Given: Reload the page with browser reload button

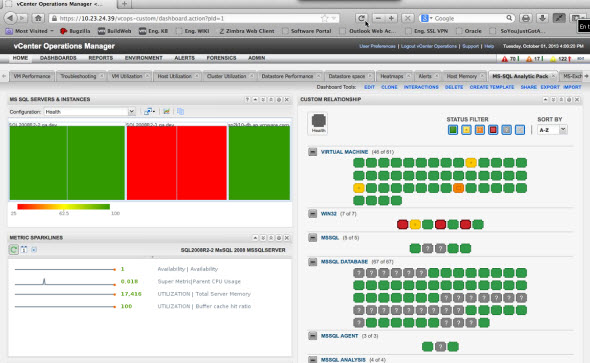Looking at the screenshot, I should (x=361, y=18).
